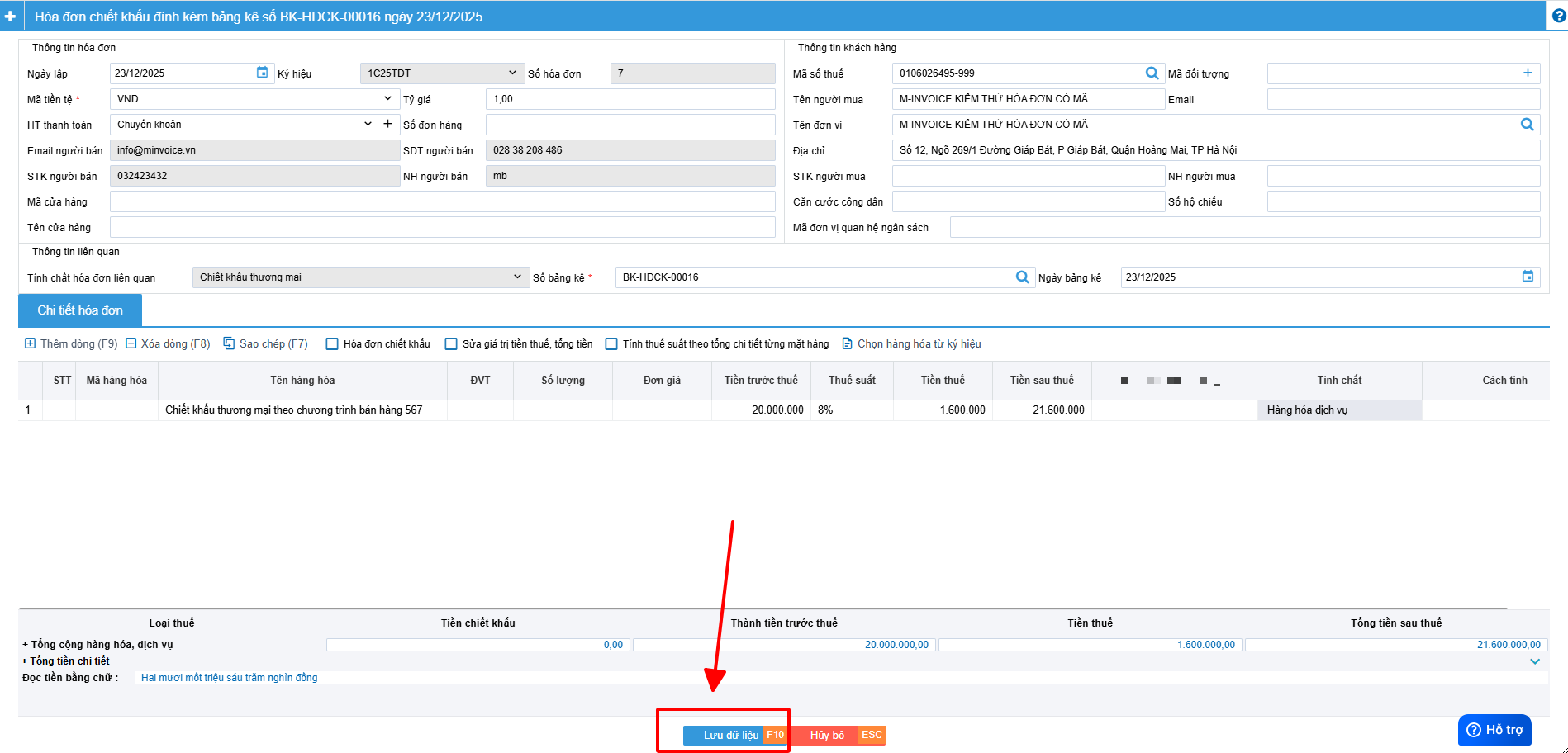Viewport: 1568px width, 753px height.
Task: Open Ngày bảng kê calendar picker
Action: tap(1528, 277)
